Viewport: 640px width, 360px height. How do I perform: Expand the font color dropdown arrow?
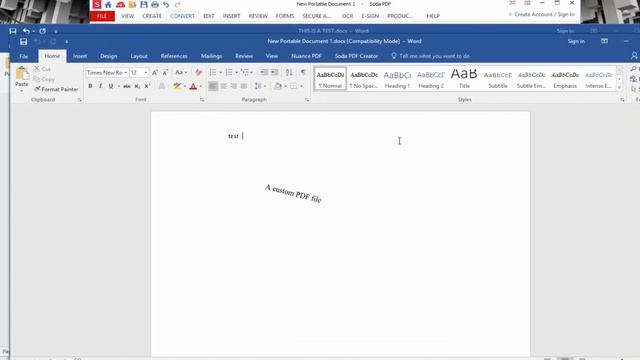click(x=201, y=86)
